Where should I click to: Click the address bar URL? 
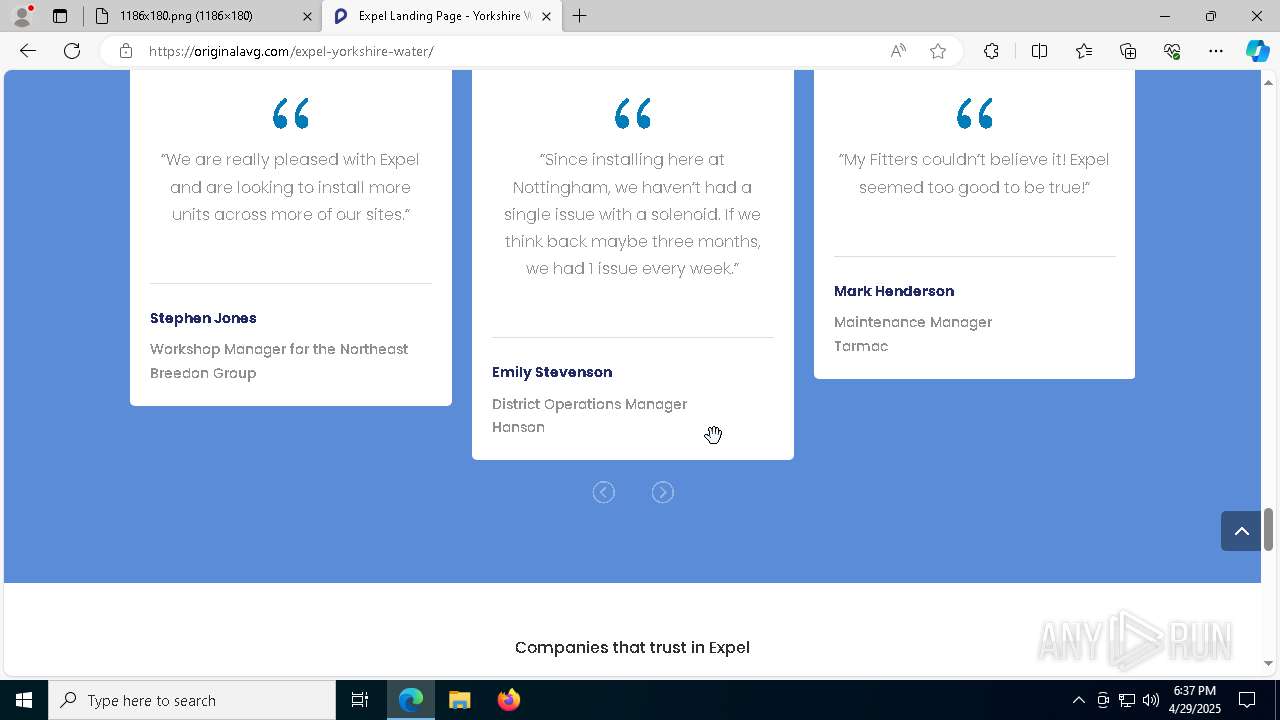tap(291, 51)
